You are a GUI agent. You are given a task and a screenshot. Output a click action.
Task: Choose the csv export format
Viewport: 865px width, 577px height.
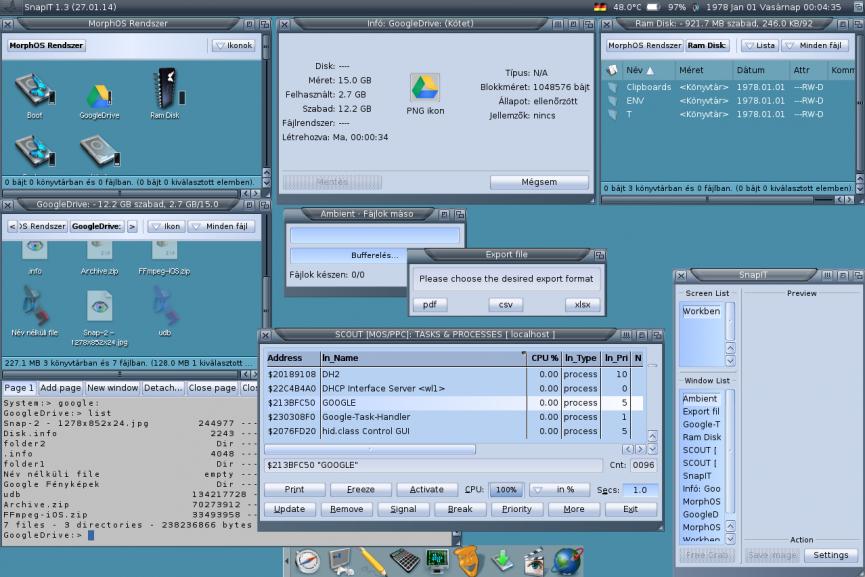(505, 304)
